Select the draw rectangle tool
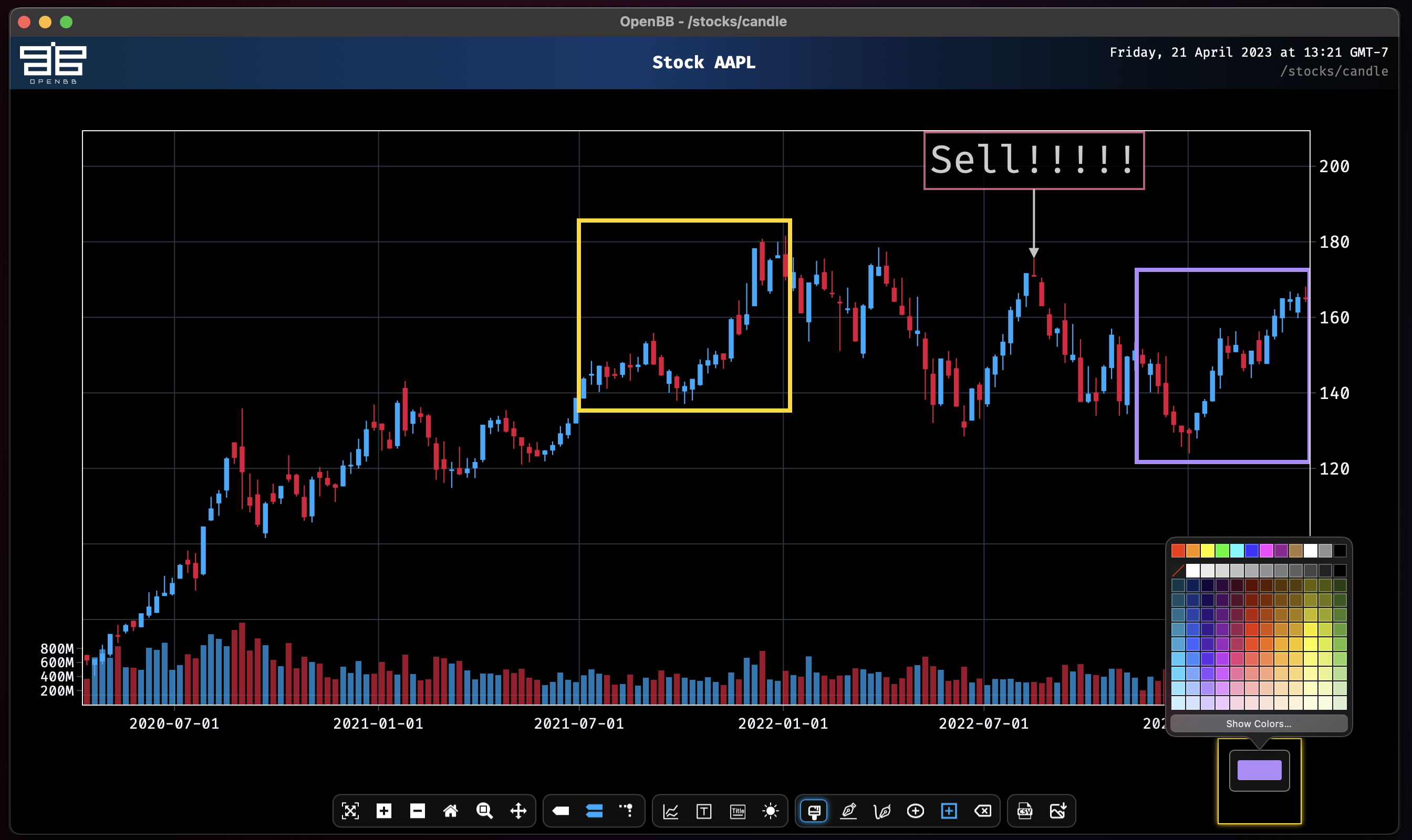1412x840 pixels. [x=949, y=811]
